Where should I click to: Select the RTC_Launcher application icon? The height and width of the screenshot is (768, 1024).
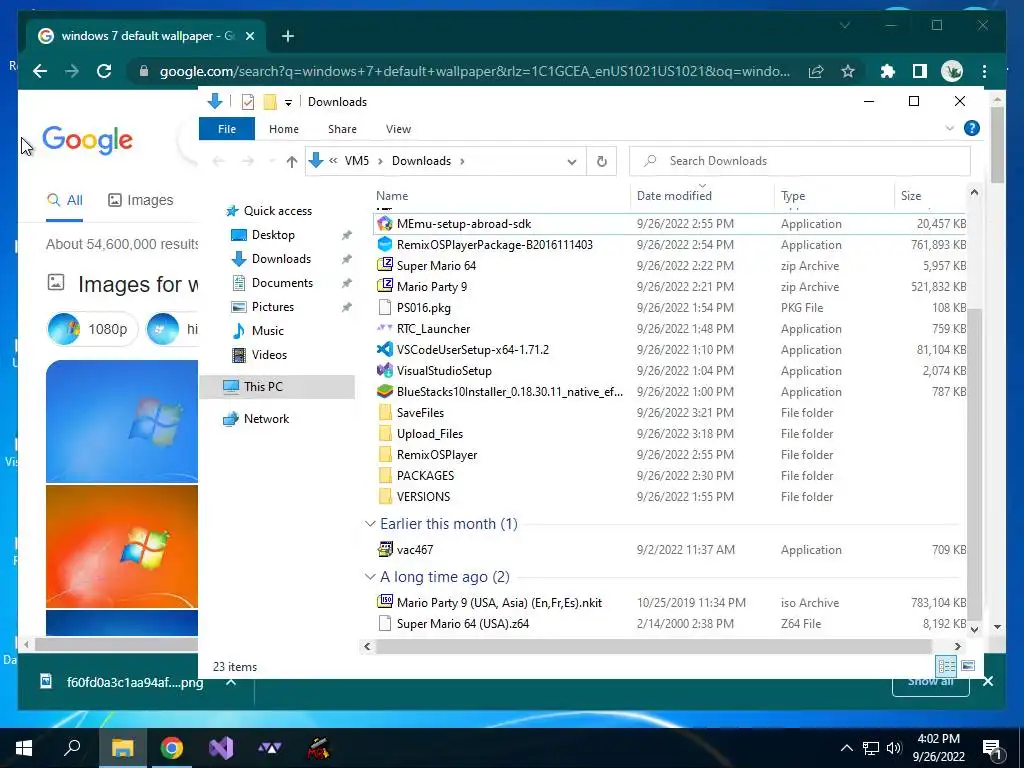385,328
